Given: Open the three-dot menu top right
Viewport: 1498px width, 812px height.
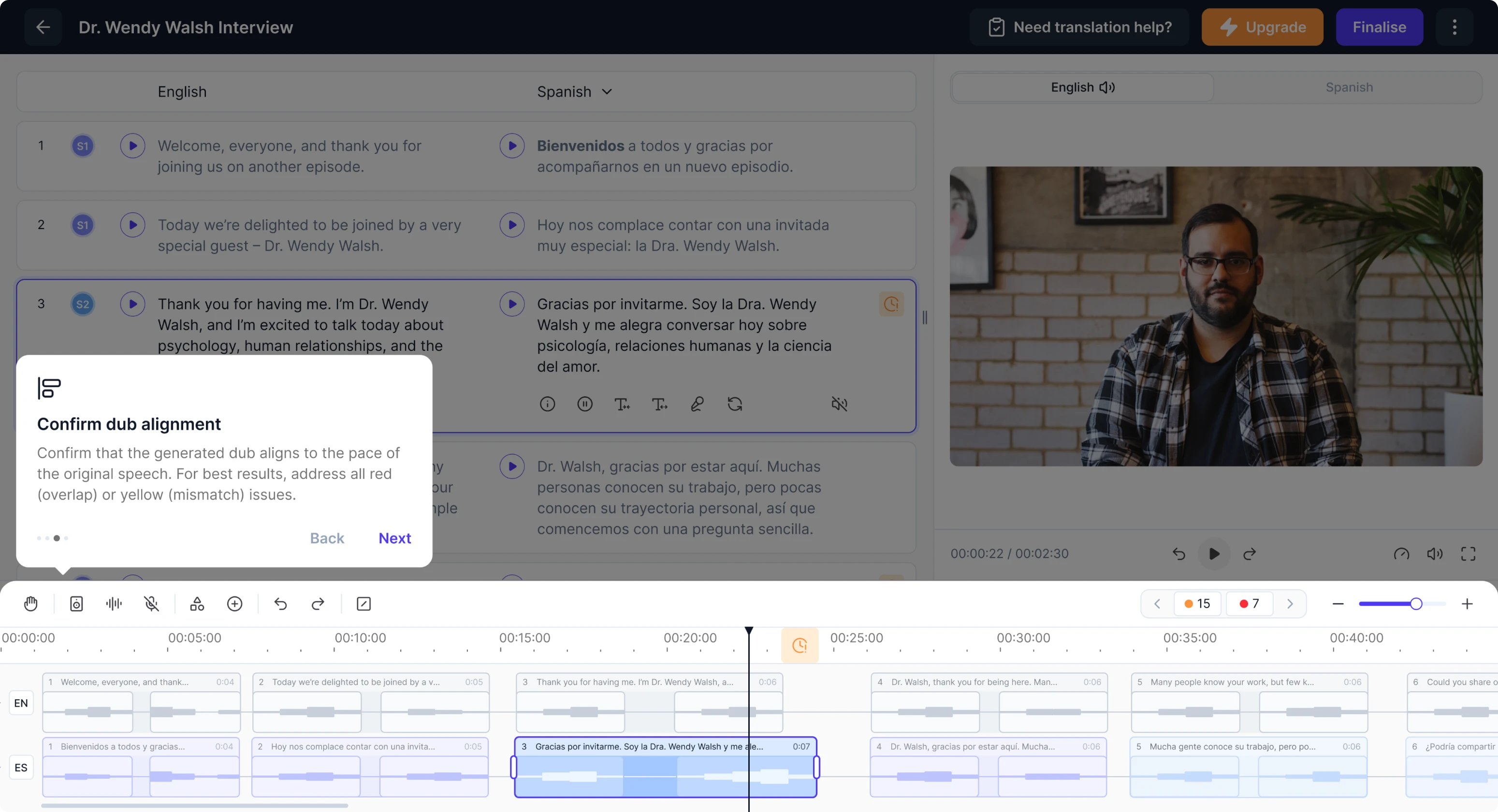Looking at the screenshot, I should pos(1454,27).
